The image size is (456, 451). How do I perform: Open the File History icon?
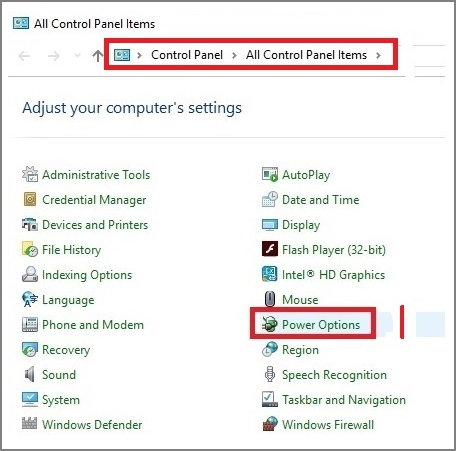(x=30, y=249)
